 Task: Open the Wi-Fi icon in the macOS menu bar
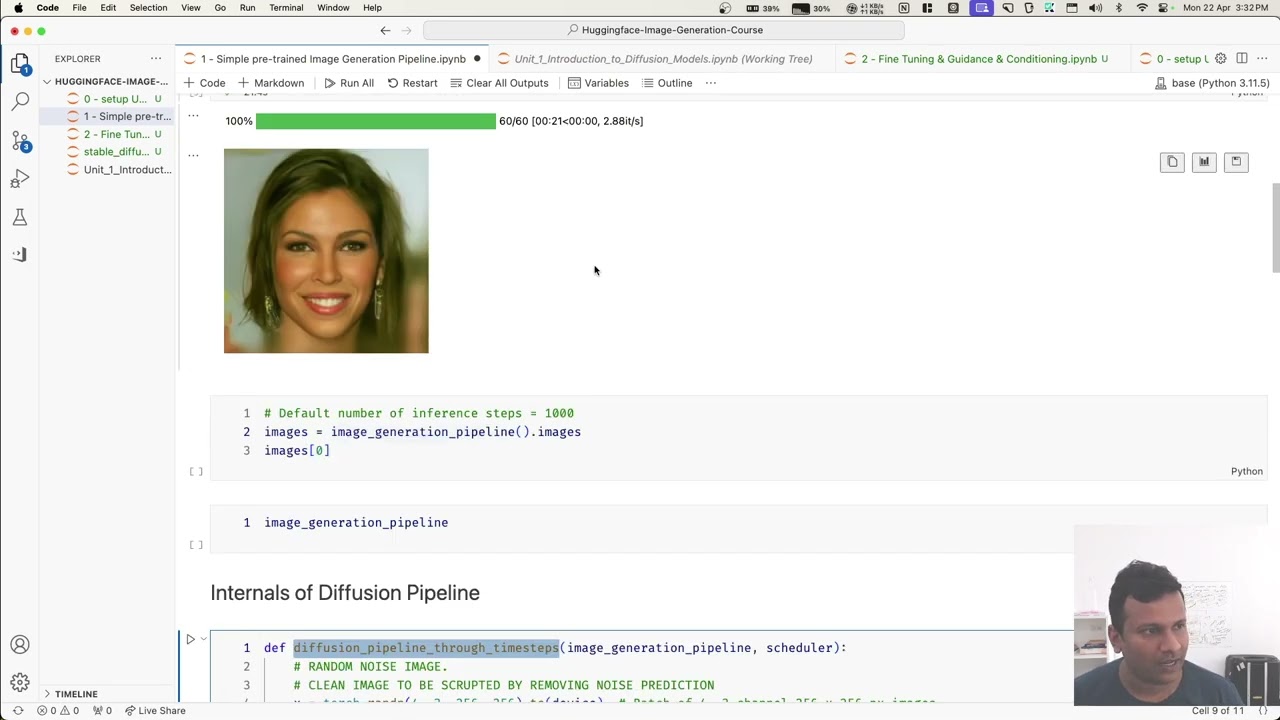[x=1142, y=8]
